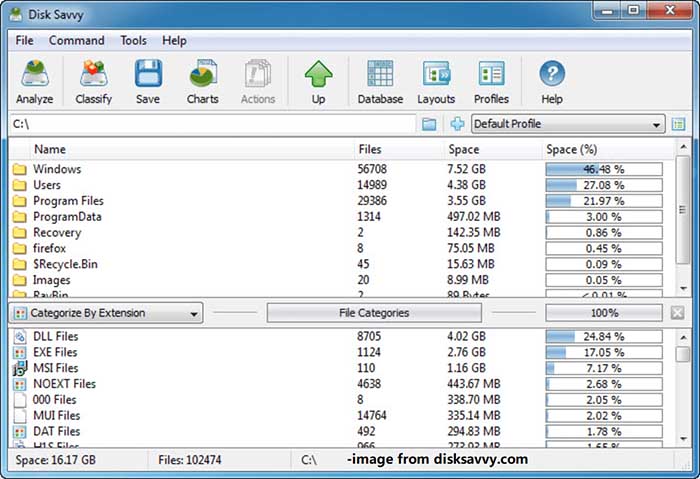
Task: Sort by the Files column header
Action: (x=370, y=149)
